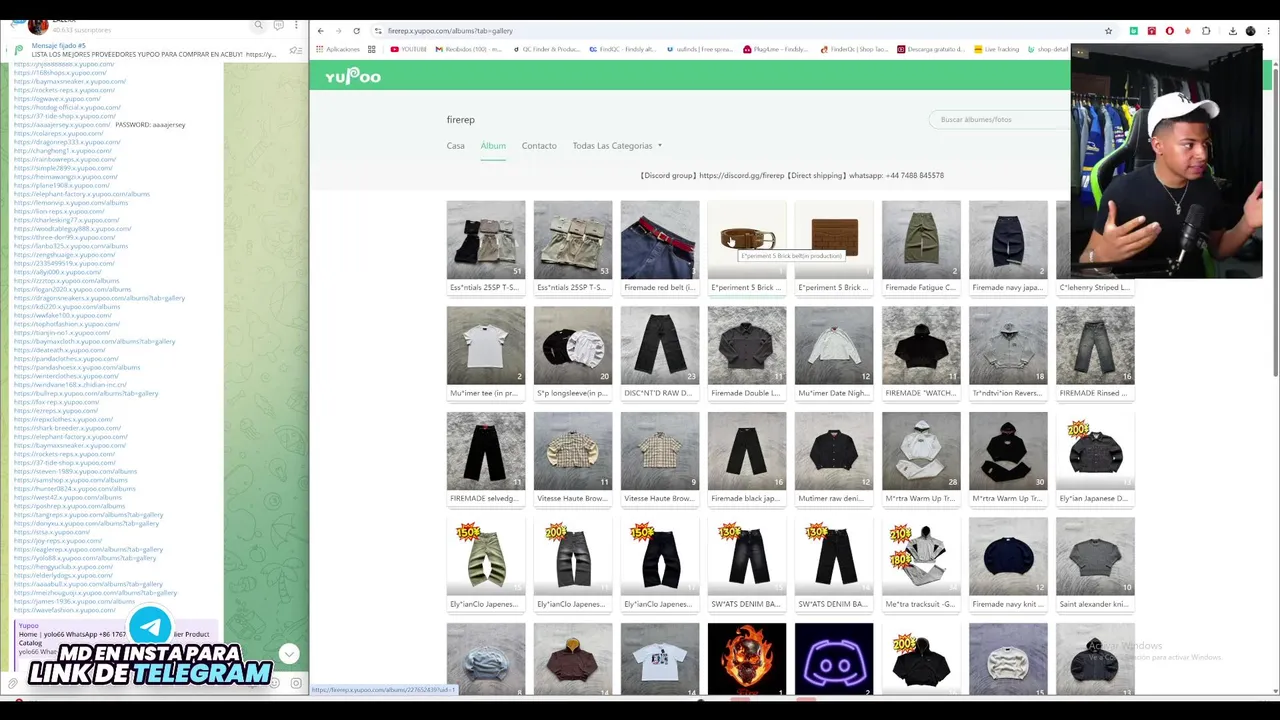
Task: Open the YOUTUBE bookmark
Action: pos(408,49)
